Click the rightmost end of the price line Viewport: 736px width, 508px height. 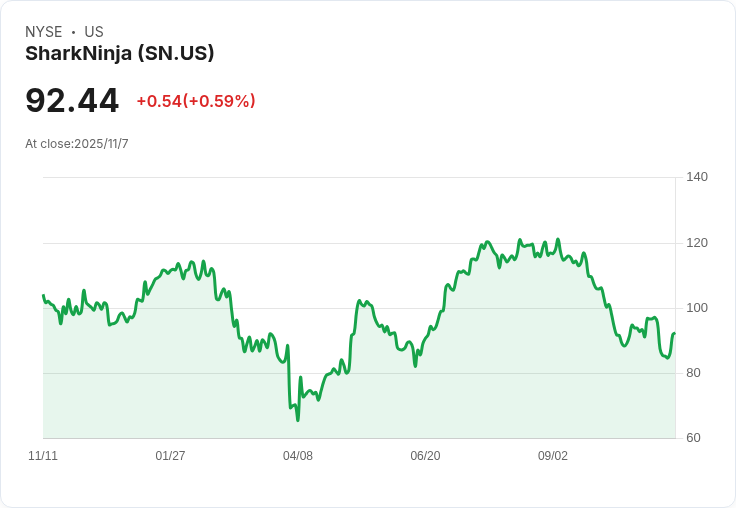tap(675, 333)
